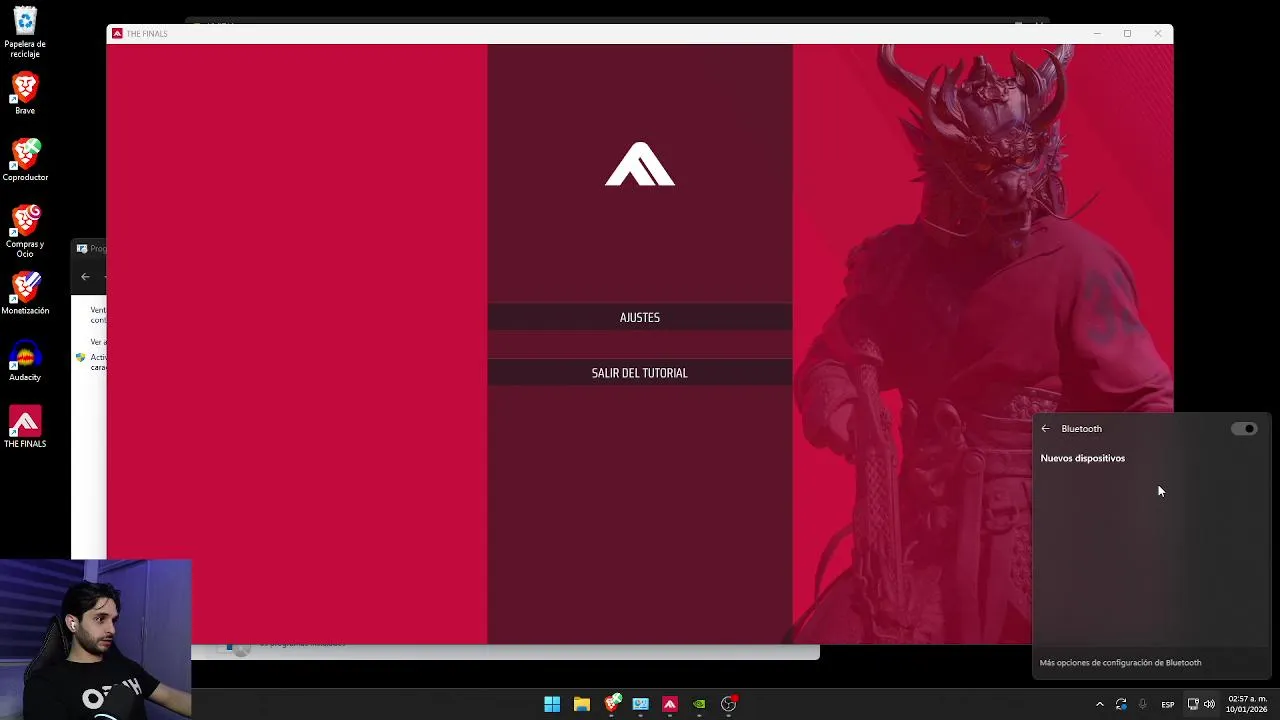The image size is (1280, 720).
Task: Switch the ESP input language indicator
Action: [1168, 705]
